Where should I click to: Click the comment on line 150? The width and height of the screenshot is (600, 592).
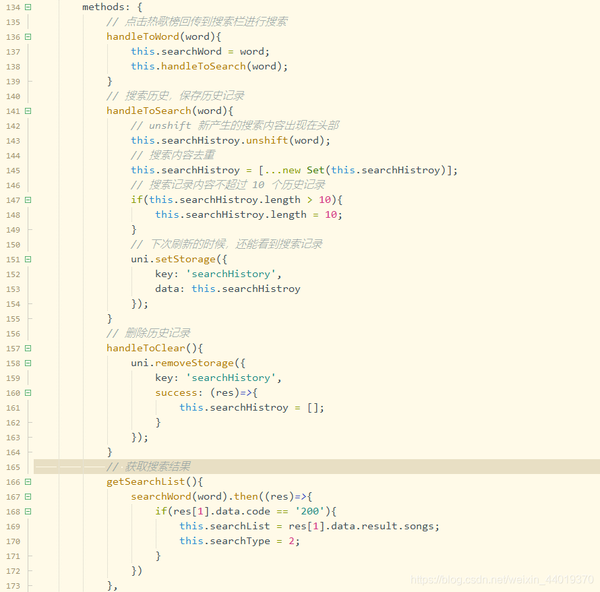pyautogui.click(x=227, y=245)
